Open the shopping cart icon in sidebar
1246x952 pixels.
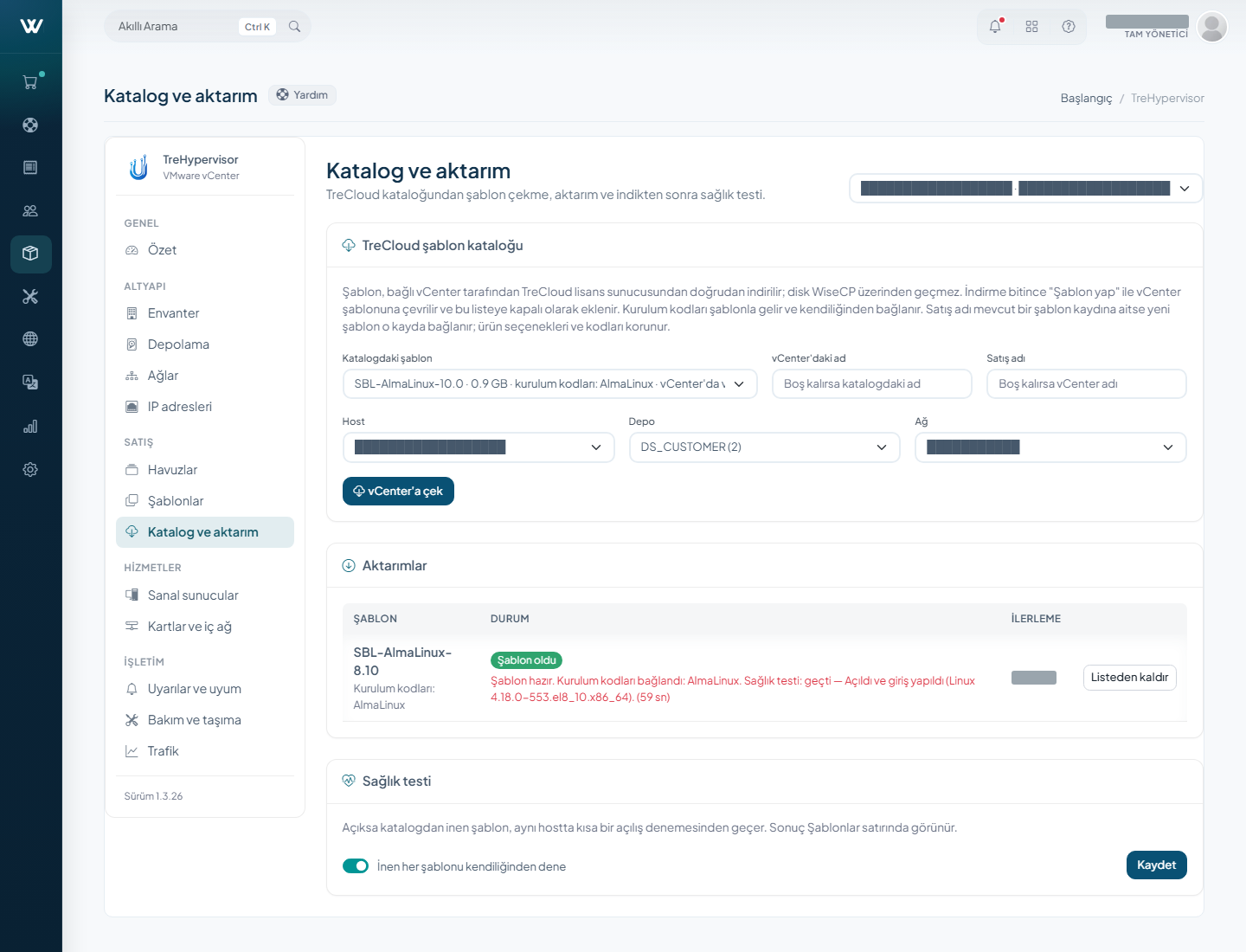click(30, 82)
